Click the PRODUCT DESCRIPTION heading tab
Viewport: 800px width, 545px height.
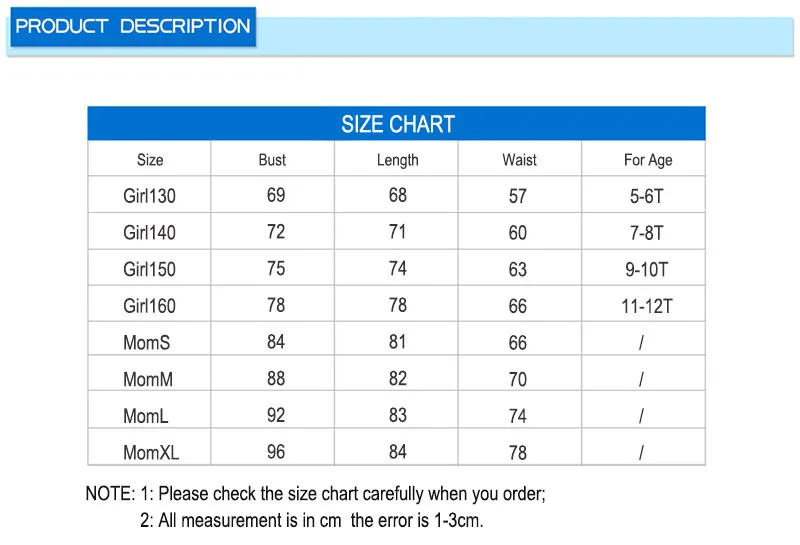point(133,27)
